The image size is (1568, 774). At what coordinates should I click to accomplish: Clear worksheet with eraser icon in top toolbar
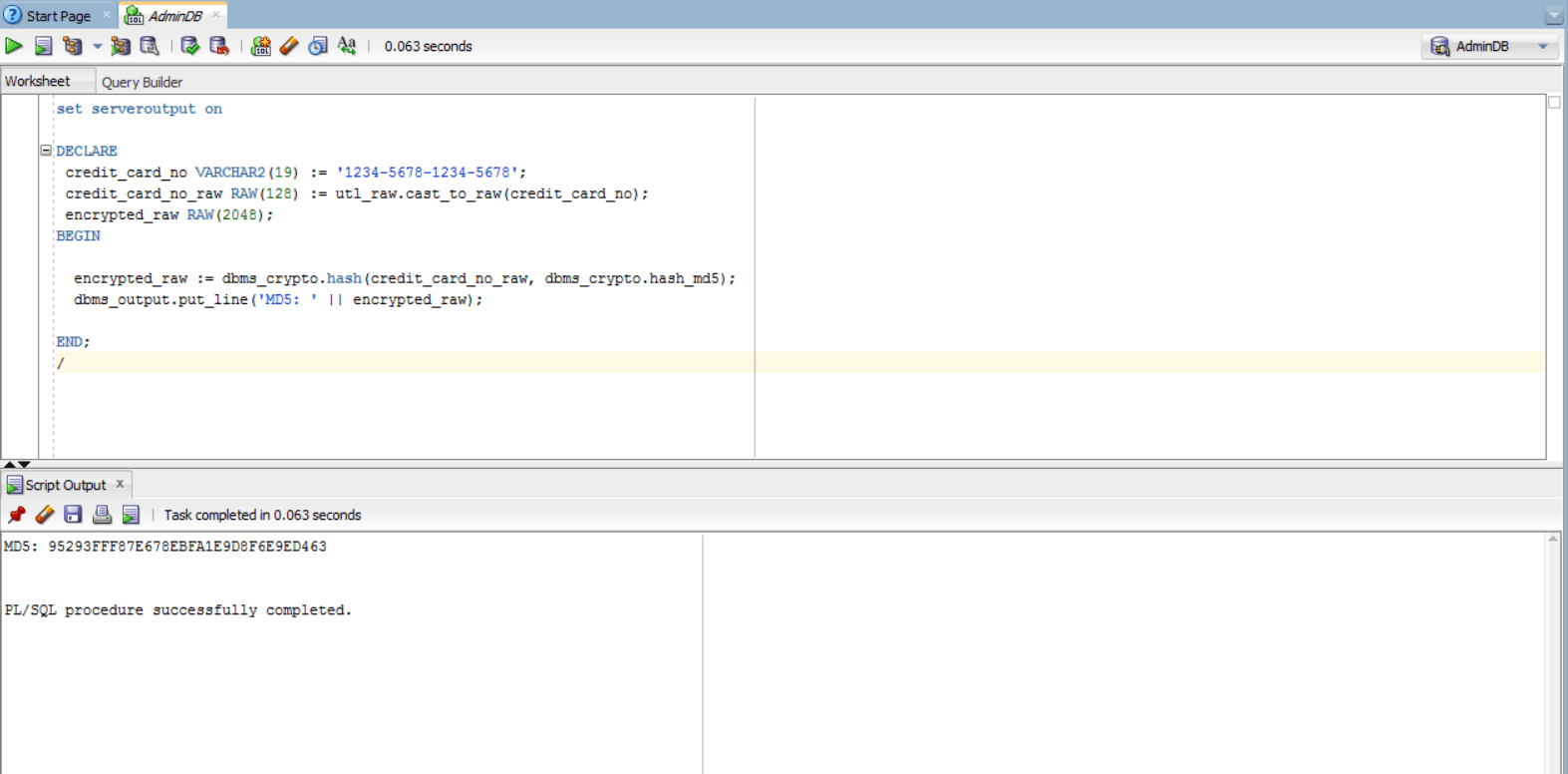pos(289,46)
